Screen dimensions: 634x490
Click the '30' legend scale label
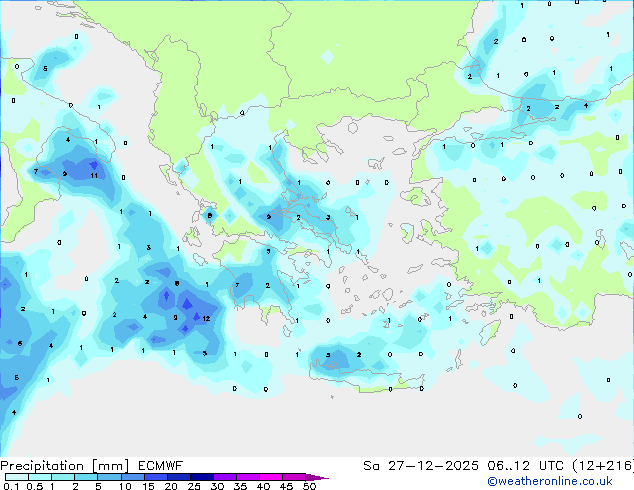[x=217, y=486]
